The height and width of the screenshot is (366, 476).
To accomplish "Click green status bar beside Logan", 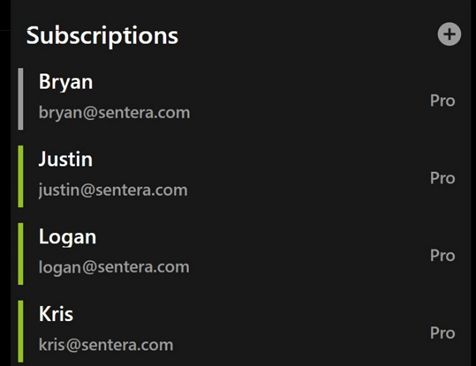I will point(21,254).
